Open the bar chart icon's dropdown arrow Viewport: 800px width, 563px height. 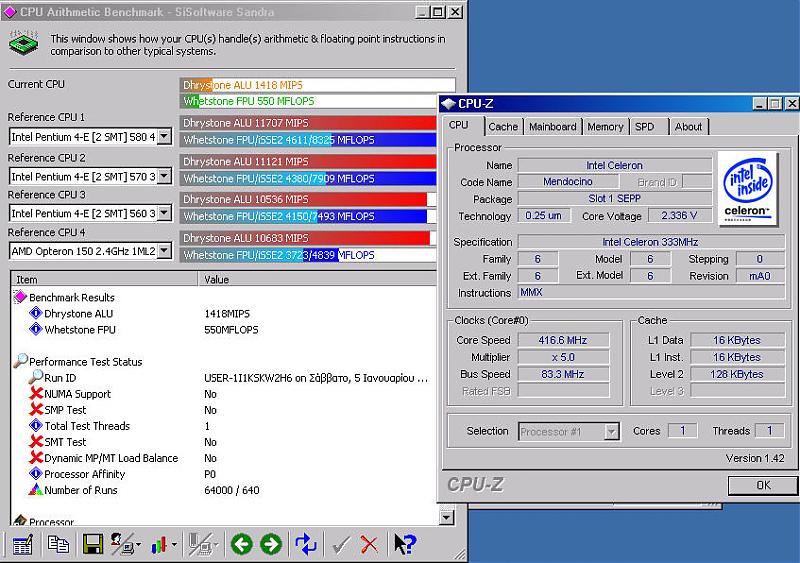(x=174, y=545)
